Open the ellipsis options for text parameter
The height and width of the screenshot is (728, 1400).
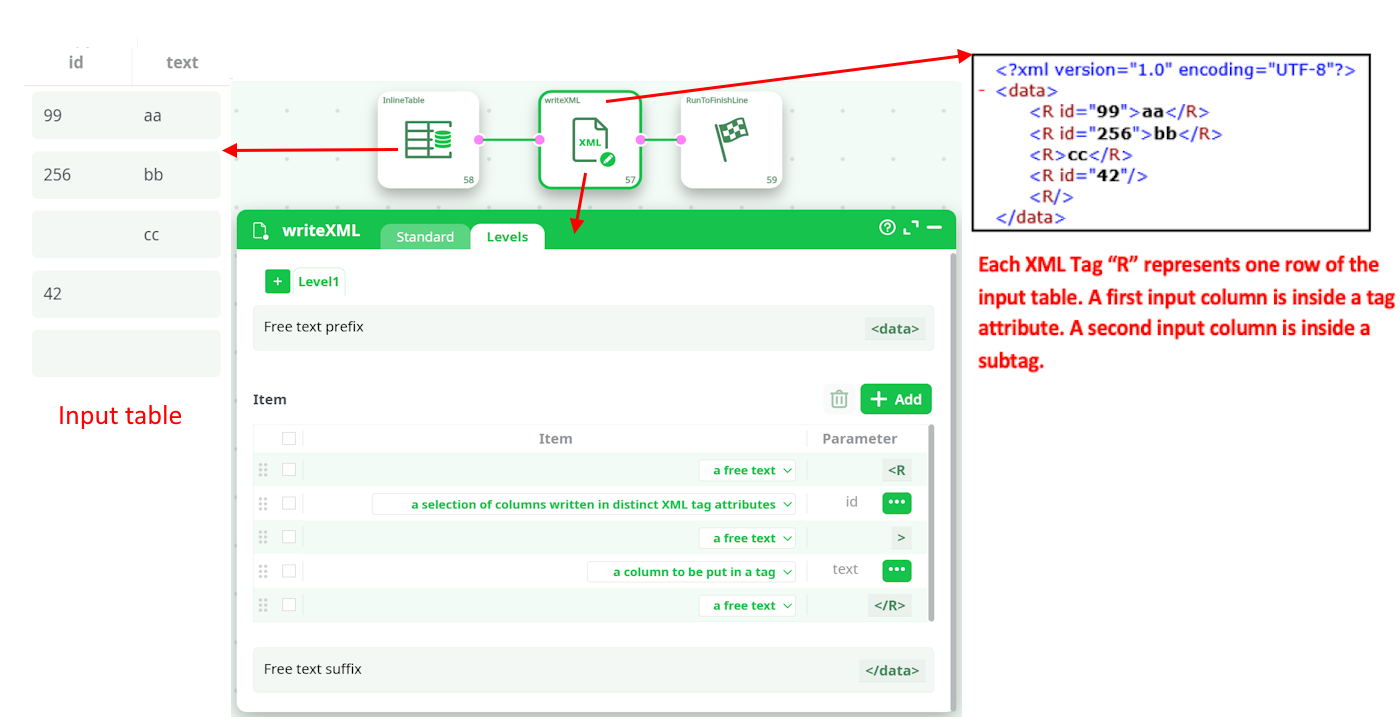[x=897, y=570]
